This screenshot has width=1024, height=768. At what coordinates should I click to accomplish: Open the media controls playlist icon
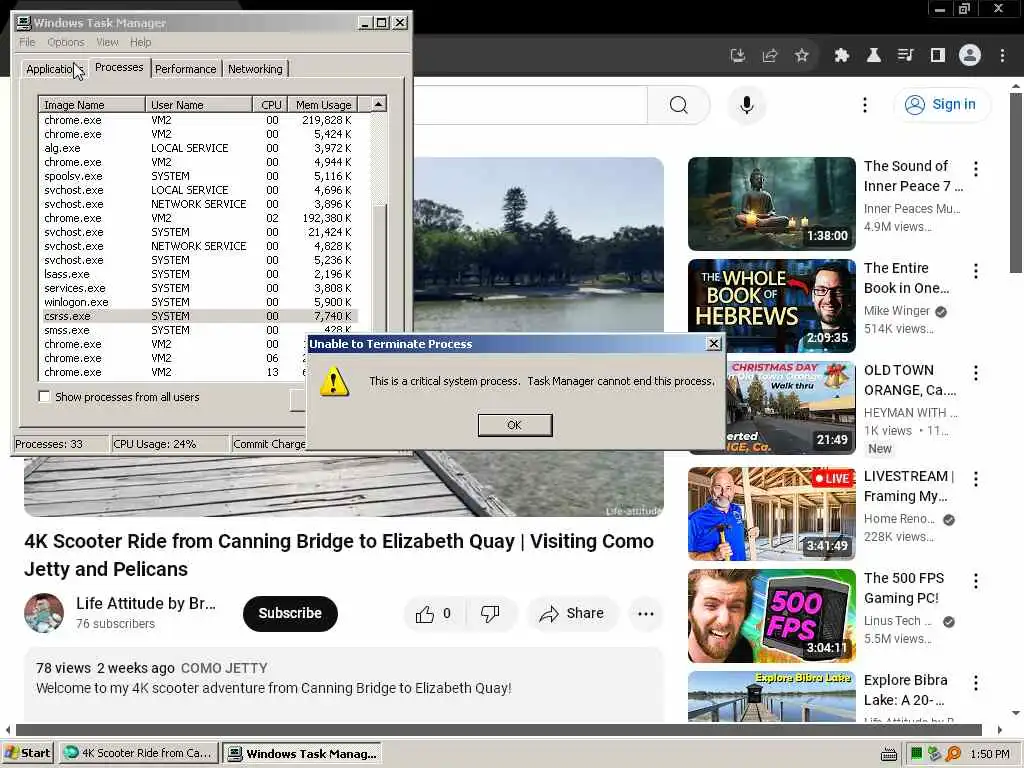tap(906, 56)
